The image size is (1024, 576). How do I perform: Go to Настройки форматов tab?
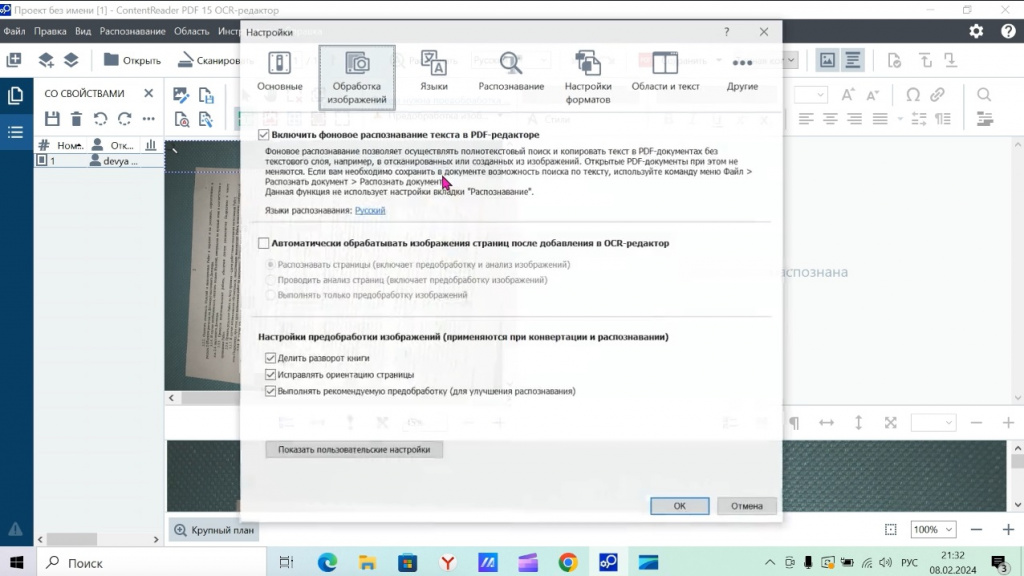tap(588, 77)
